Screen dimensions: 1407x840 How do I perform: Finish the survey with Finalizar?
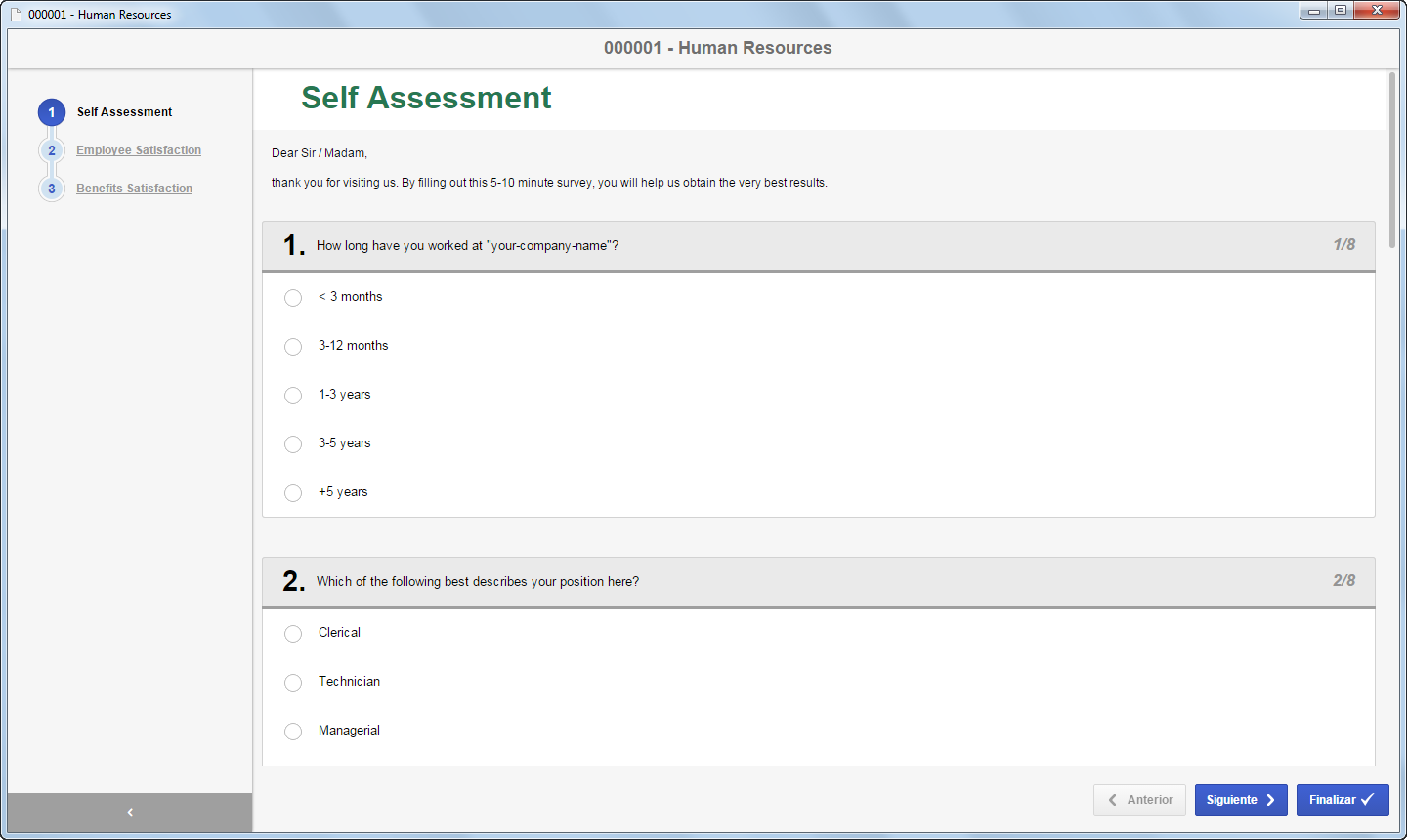tap(1343, 800)
